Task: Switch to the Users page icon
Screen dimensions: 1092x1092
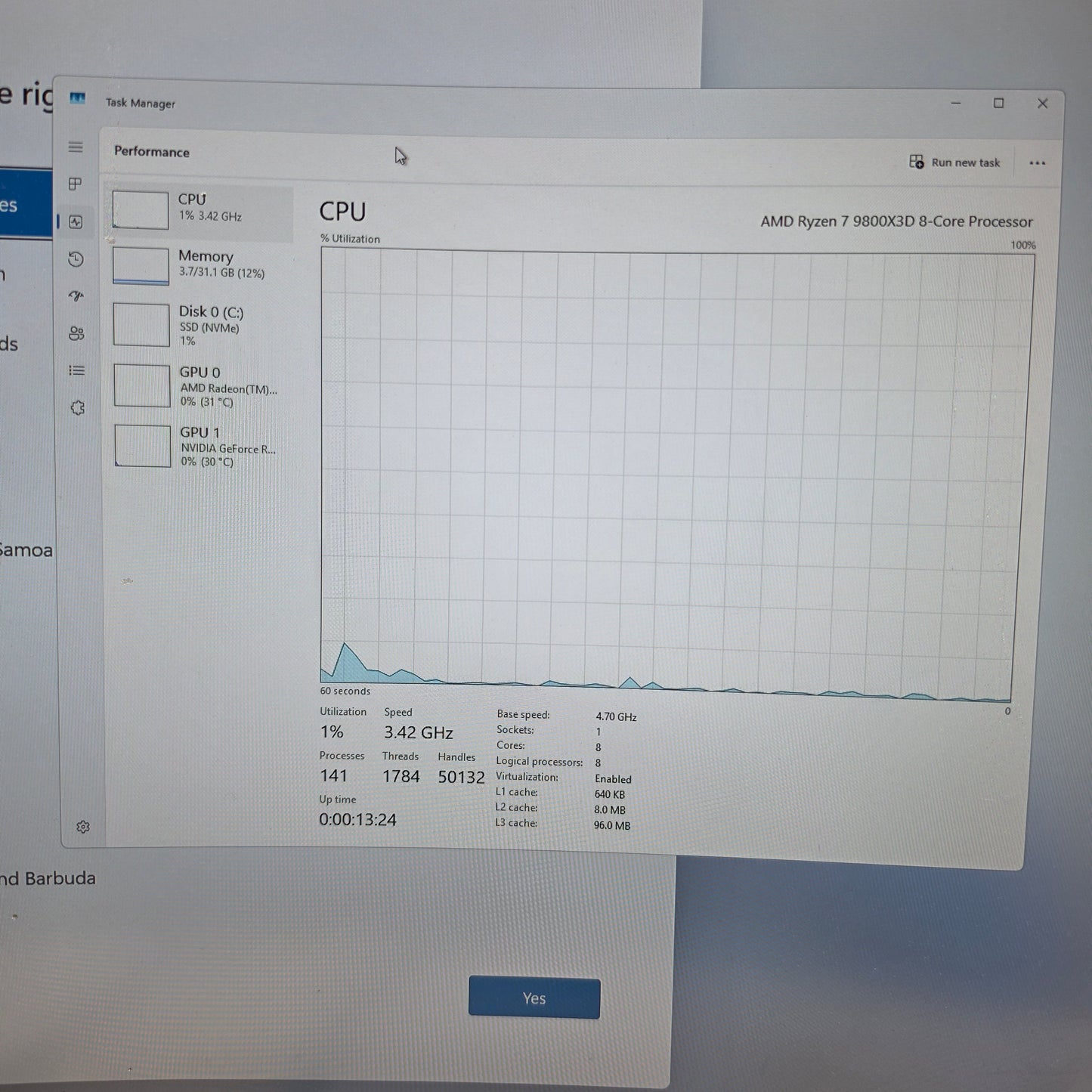Action: point(76,333)
